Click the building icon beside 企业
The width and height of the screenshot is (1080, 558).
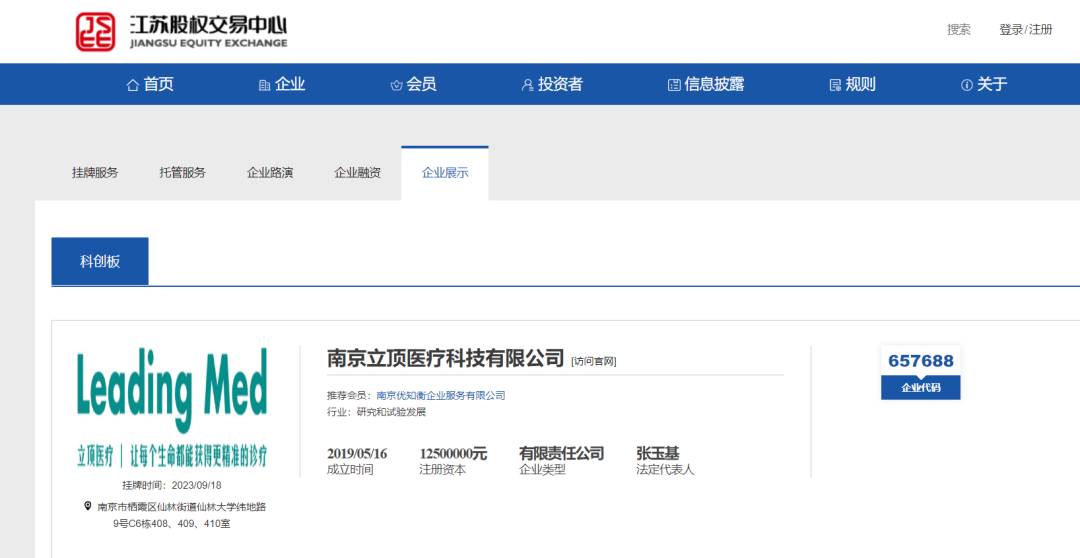264,85
